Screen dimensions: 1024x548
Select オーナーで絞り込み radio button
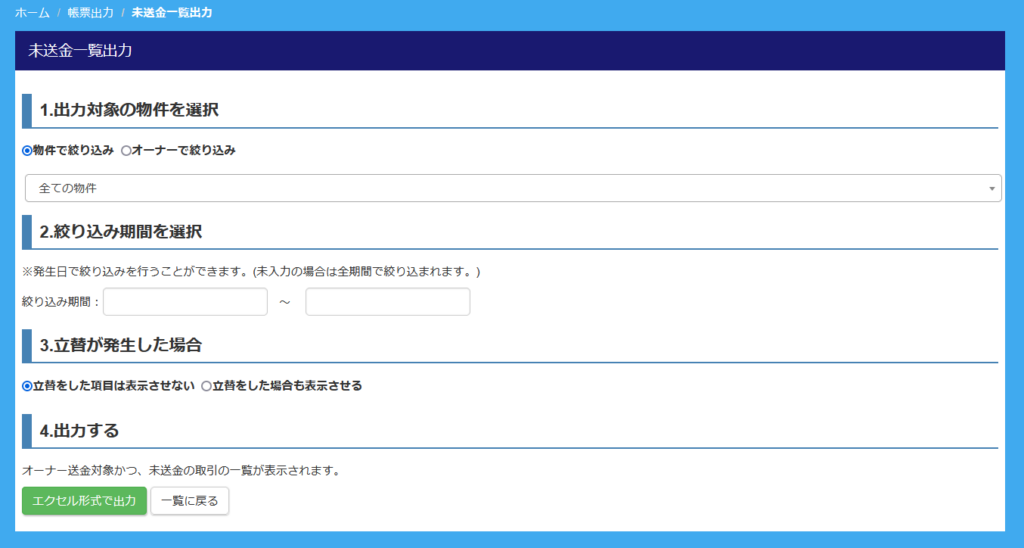pos(126,151)
